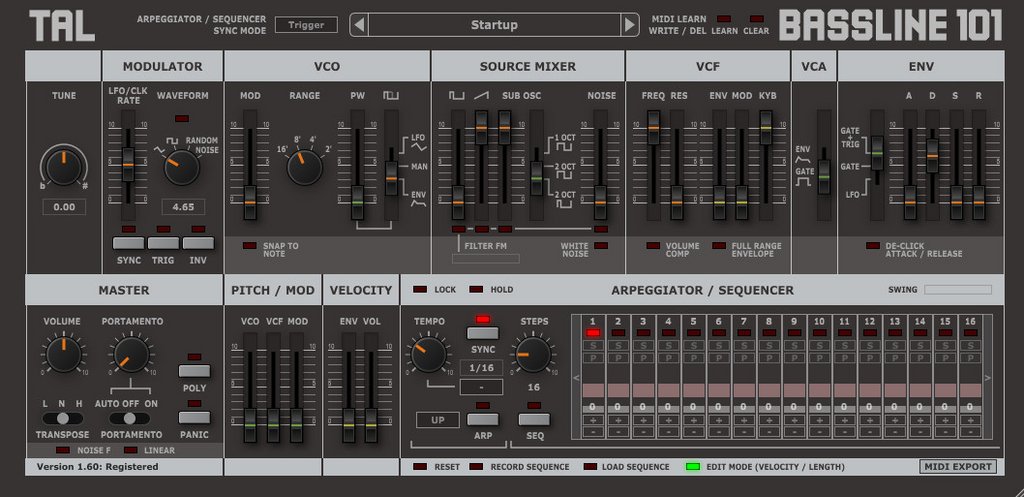
Task: Open the 1/16 note division dropdown
Action: tap(481, 368)
